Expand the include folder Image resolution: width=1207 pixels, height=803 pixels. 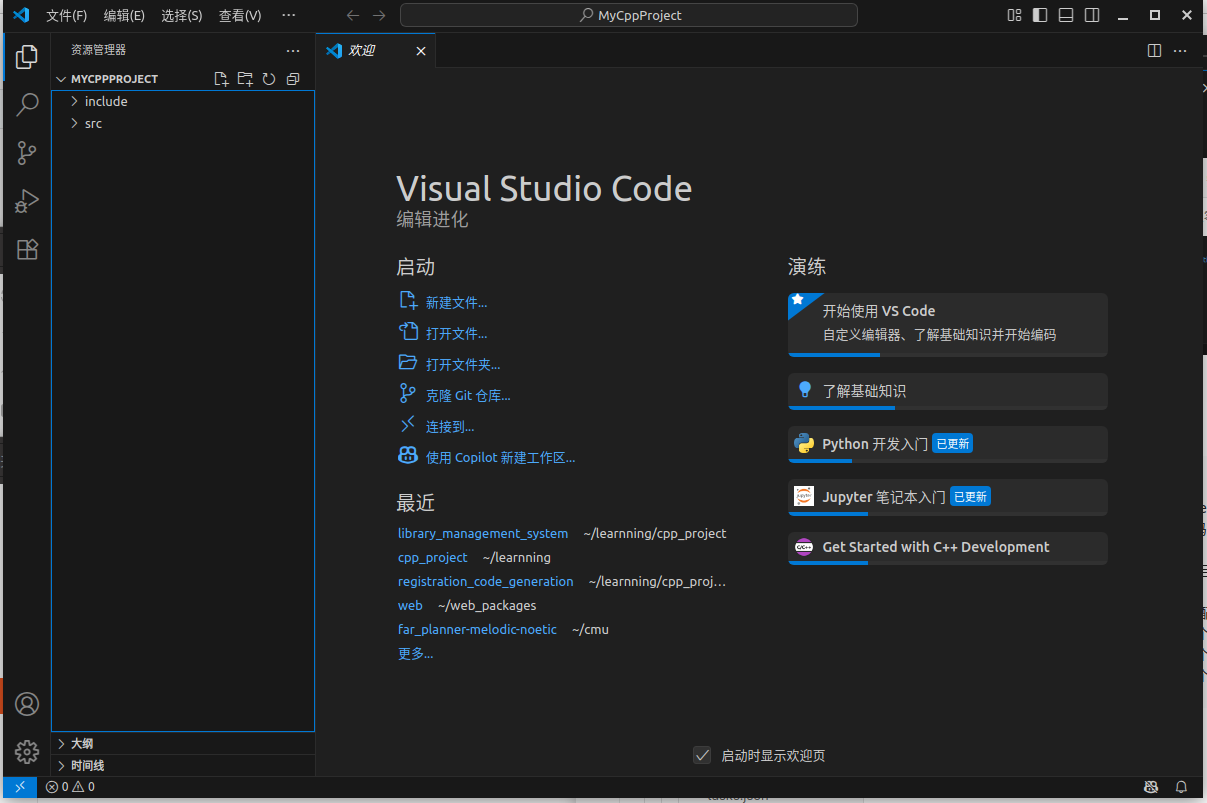click(105, 101)
